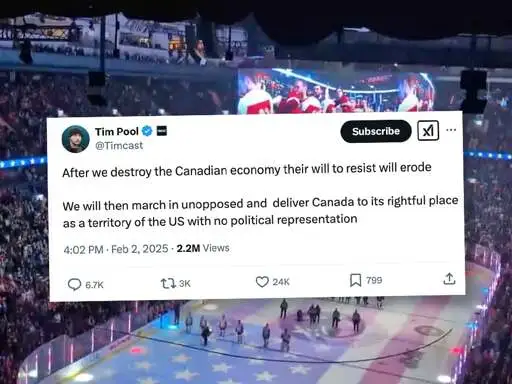Expand the three-dot more options menu
Viewport: 512px width, 384px height.
pyautogui.click(x=451, y=130)
